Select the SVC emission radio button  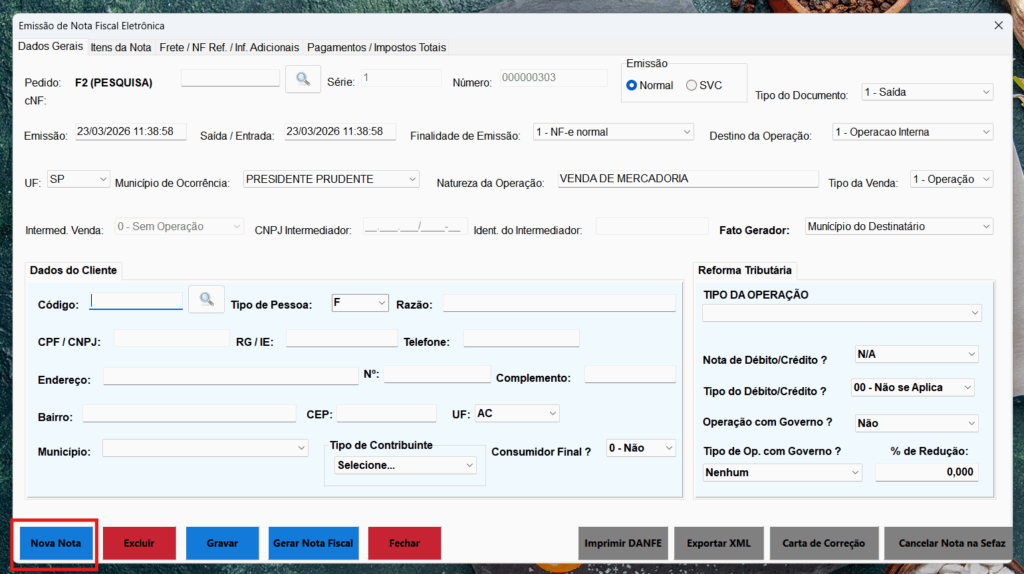[692, 85]
